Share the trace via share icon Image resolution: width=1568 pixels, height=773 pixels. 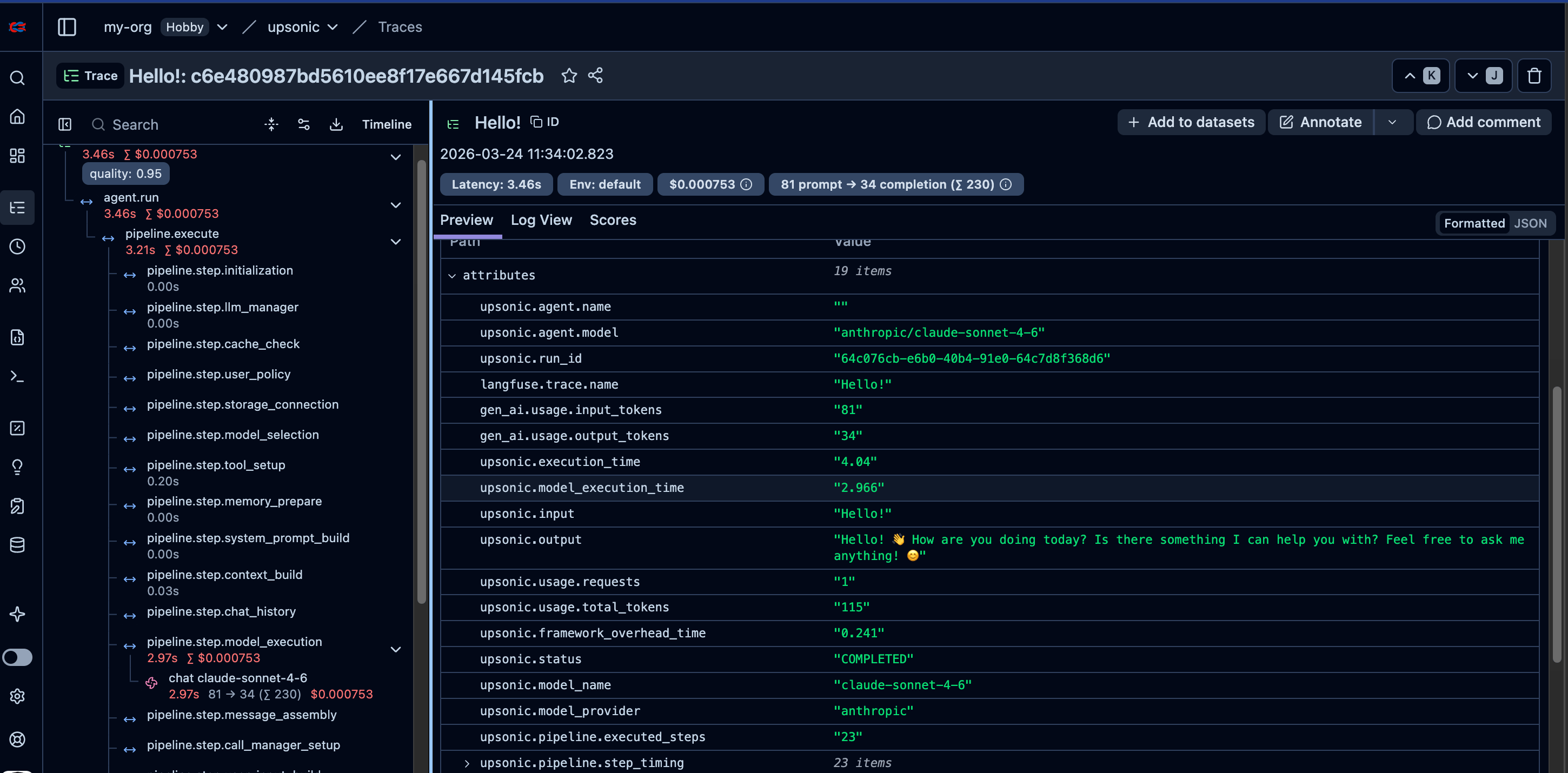coord(595,76)
